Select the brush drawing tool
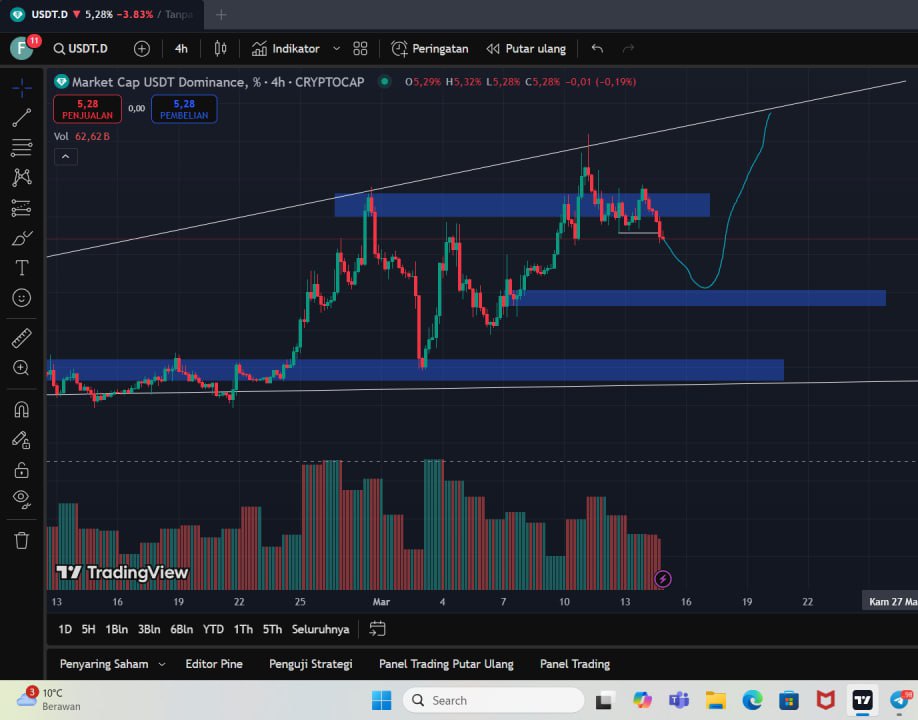The width and height of the screenshot is (918, 720). (x=22, y=238)
